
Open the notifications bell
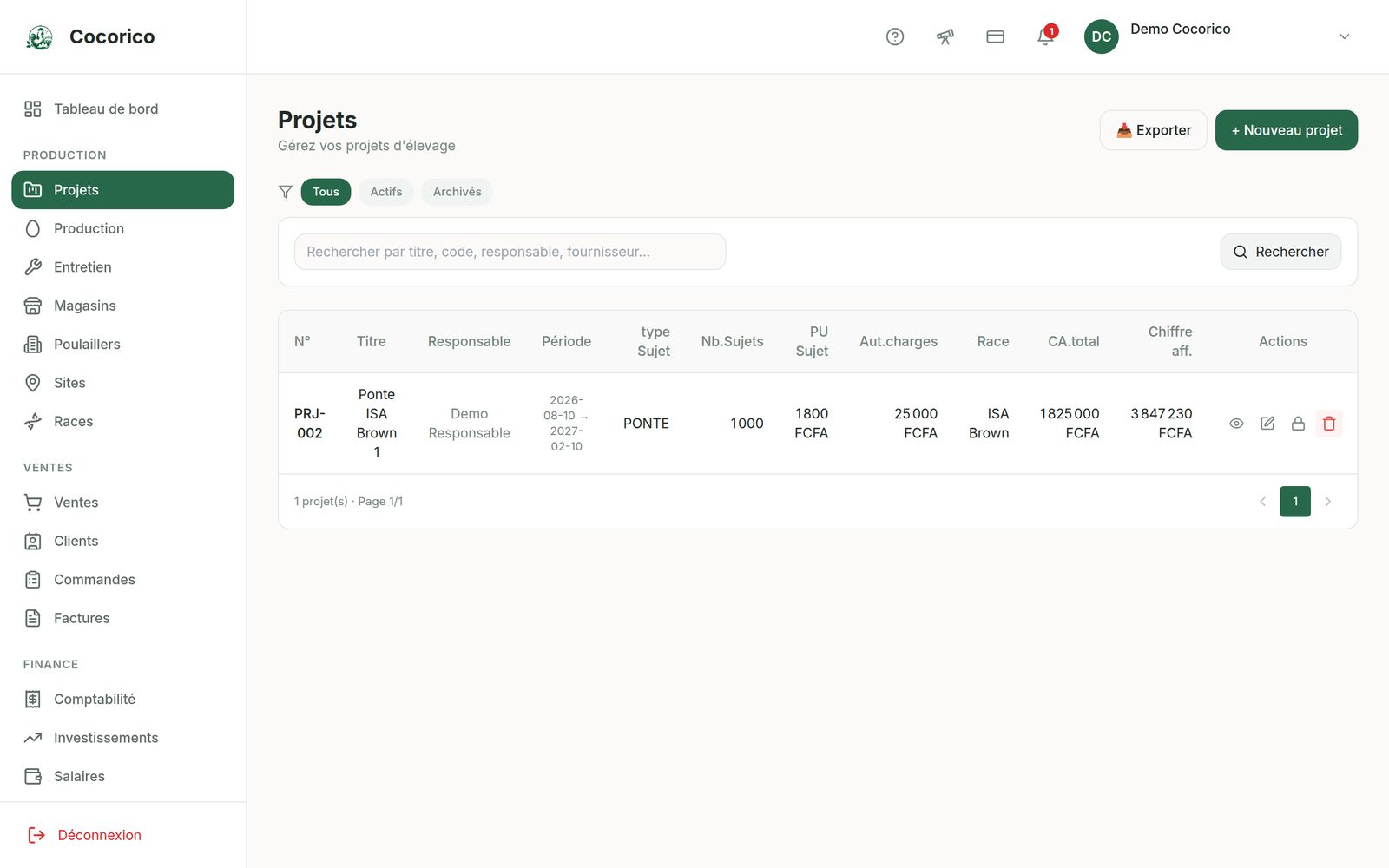pos(1046,36)
